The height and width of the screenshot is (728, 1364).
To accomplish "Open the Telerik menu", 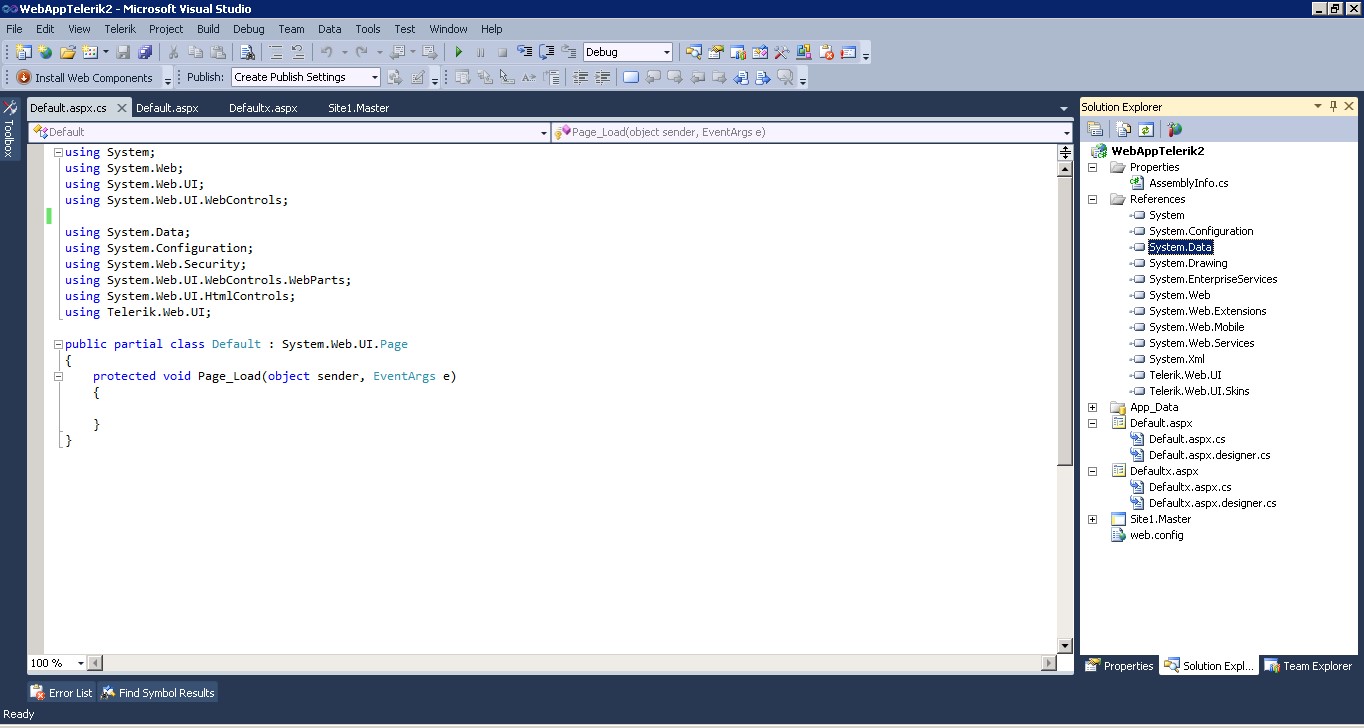I will [120, 29].
